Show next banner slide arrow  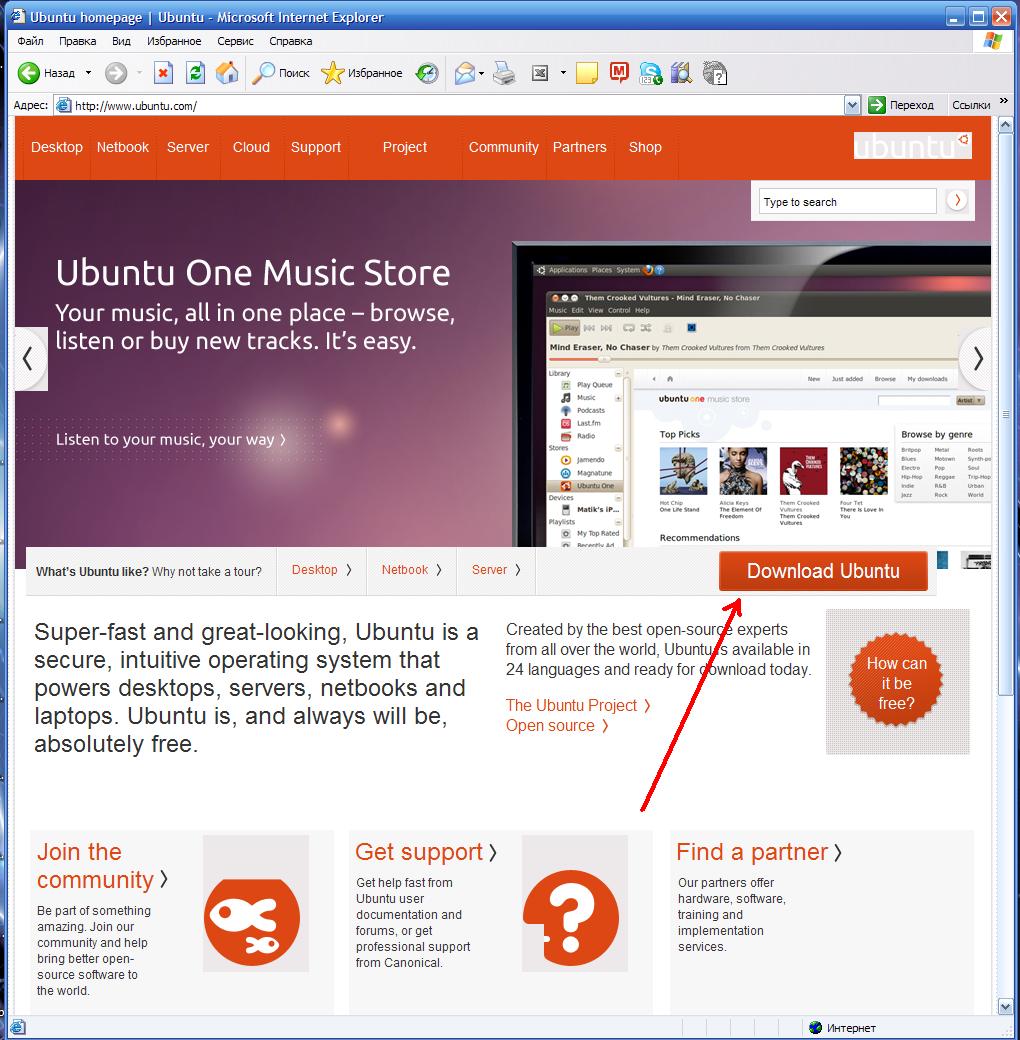(x=976, y=359)
